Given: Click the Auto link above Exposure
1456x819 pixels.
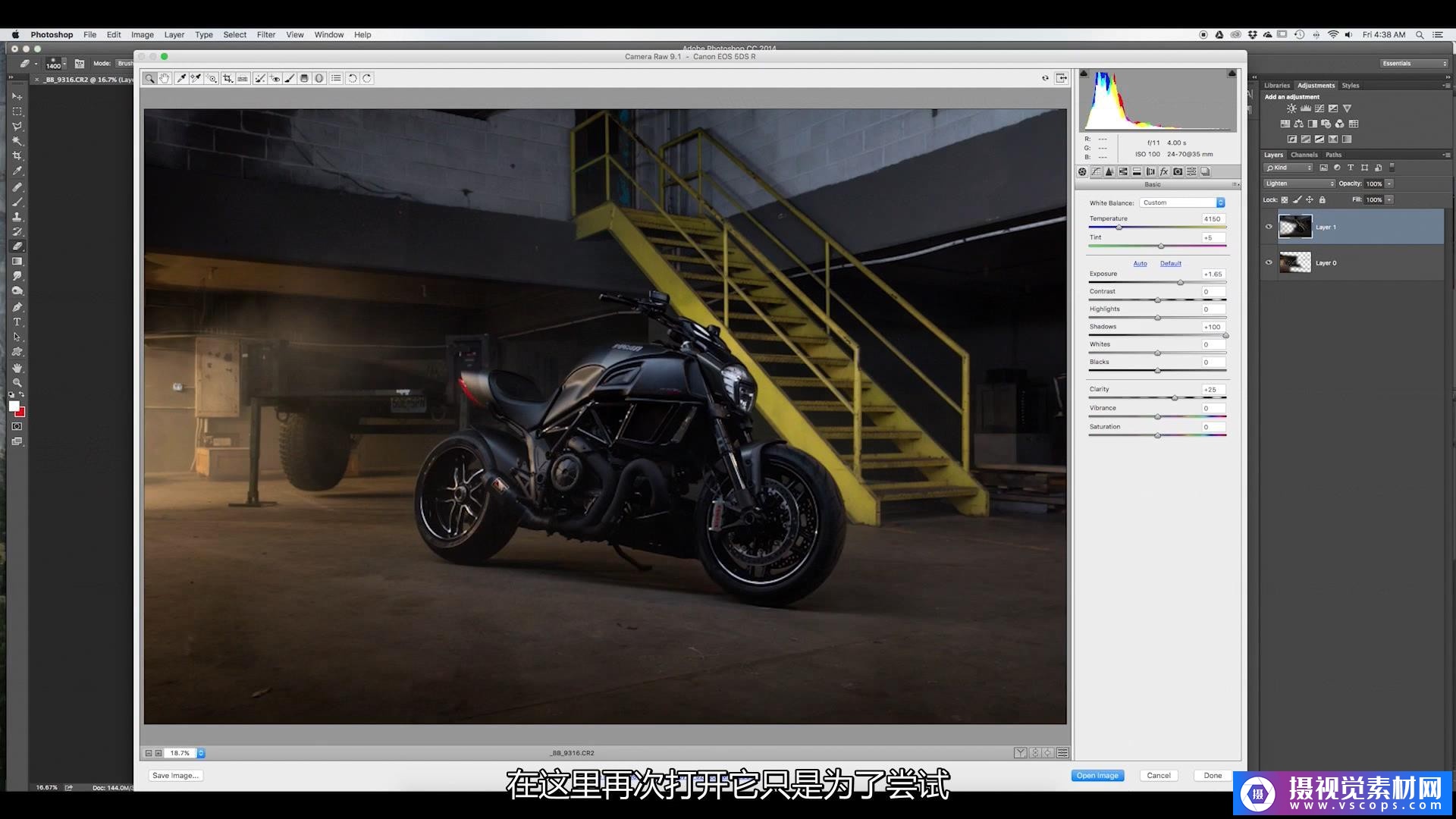Looking at the screenshot, I should pyautogui.click(x=1140, y=264).
